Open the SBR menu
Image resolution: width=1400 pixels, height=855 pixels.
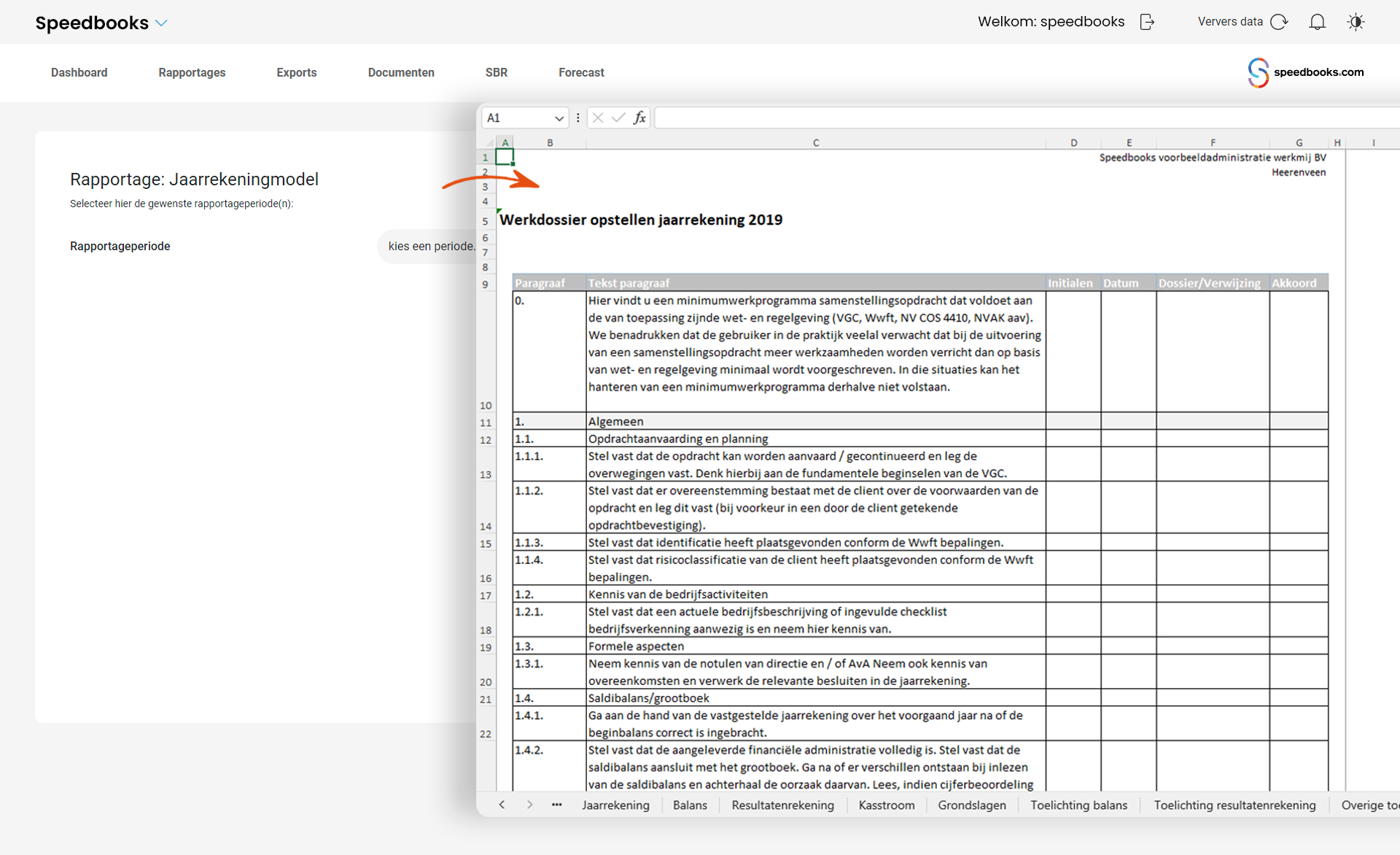click(x=497, y=72)
